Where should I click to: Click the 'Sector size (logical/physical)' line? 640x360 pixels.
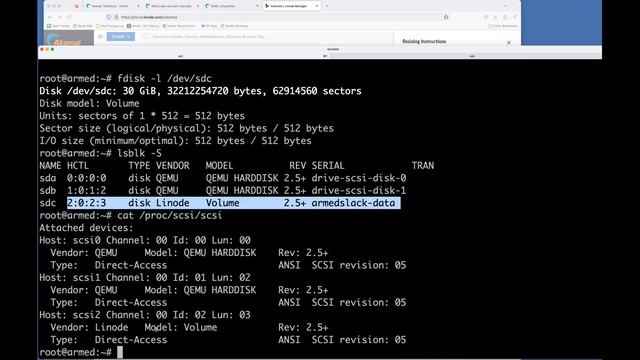click(187, 128)
